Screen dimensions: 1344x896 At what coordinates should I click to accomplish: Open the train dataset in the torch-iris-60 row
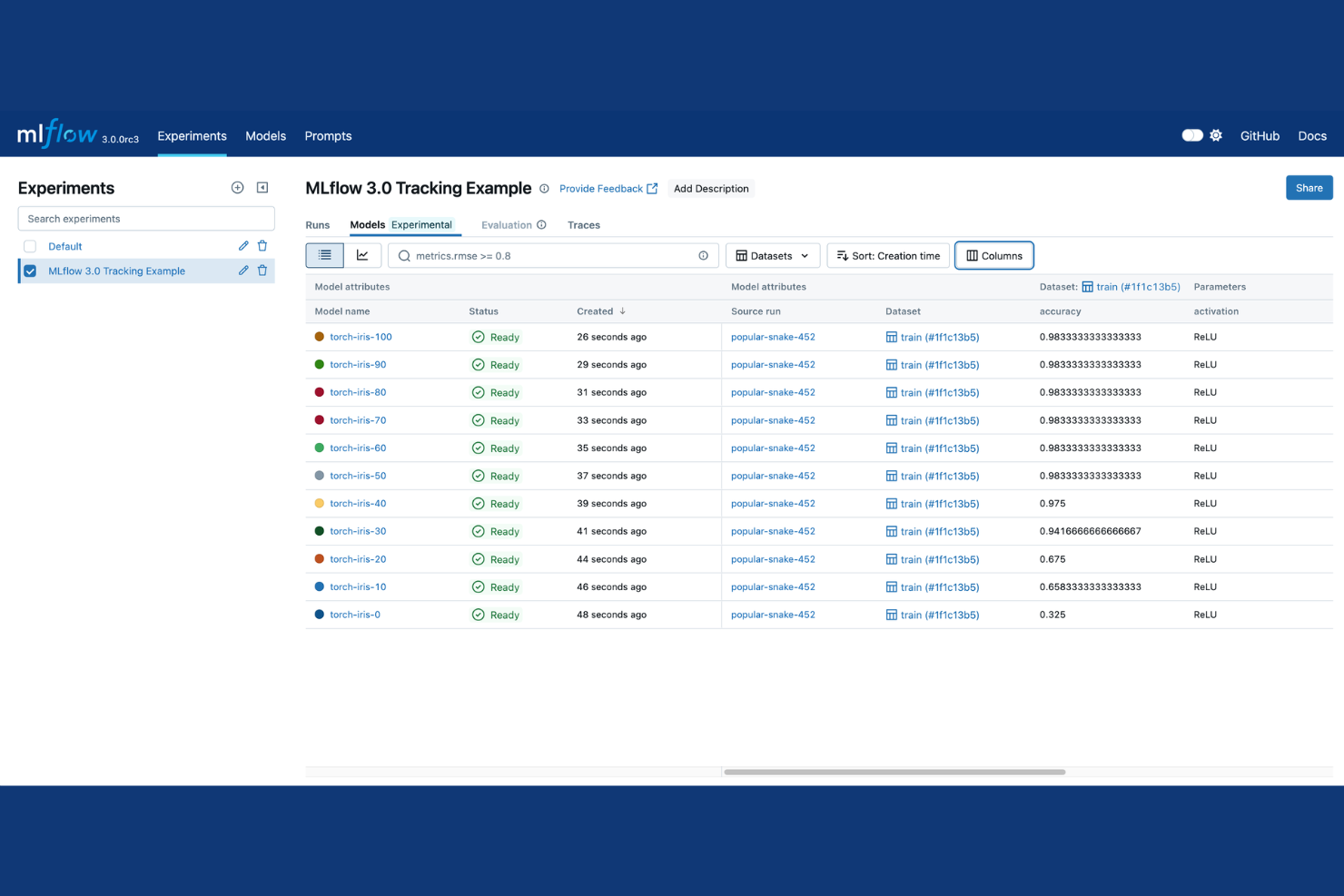point(933,448)
